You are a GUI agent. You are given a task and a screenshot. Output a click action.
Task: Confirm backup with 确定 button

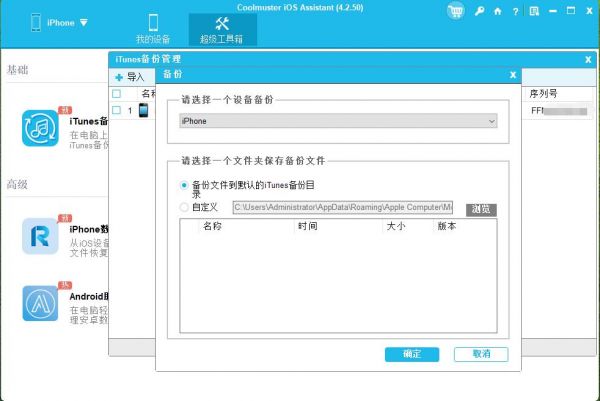(x=412, y=354)
